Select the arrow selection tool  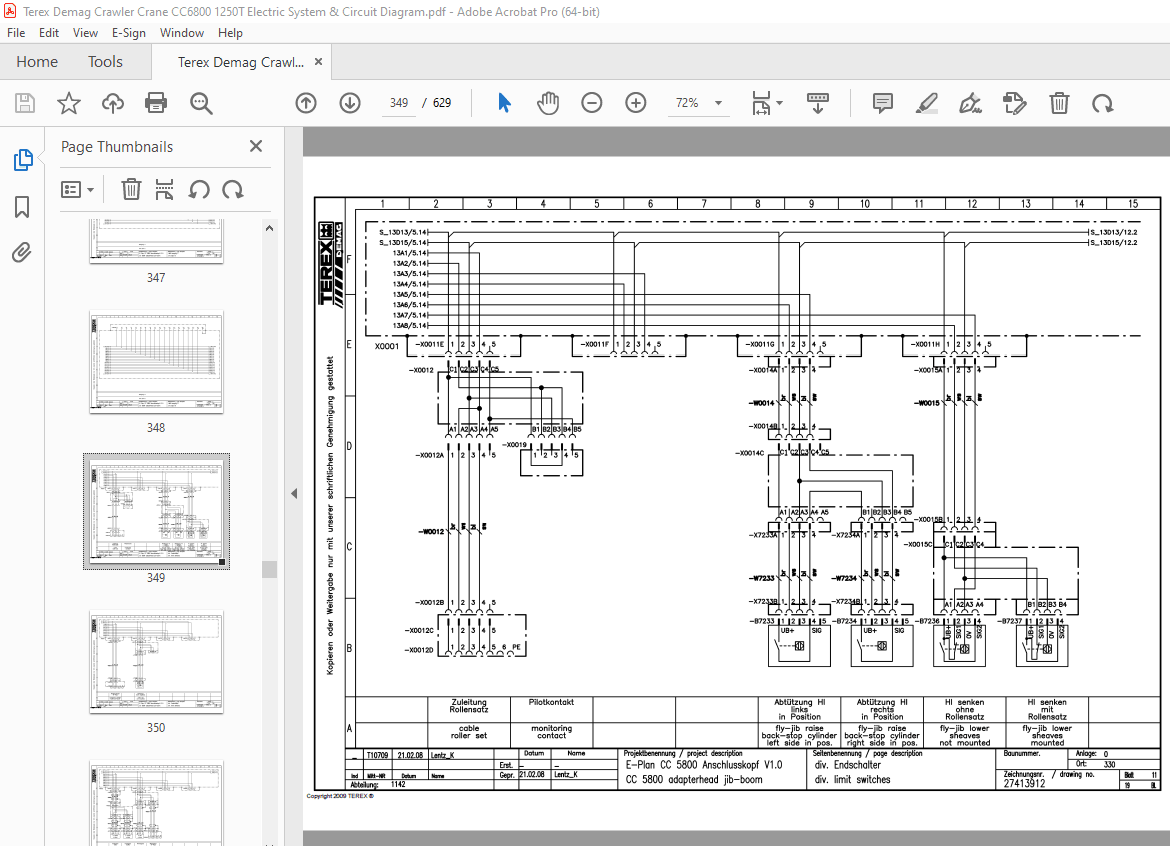pos(504,102)
